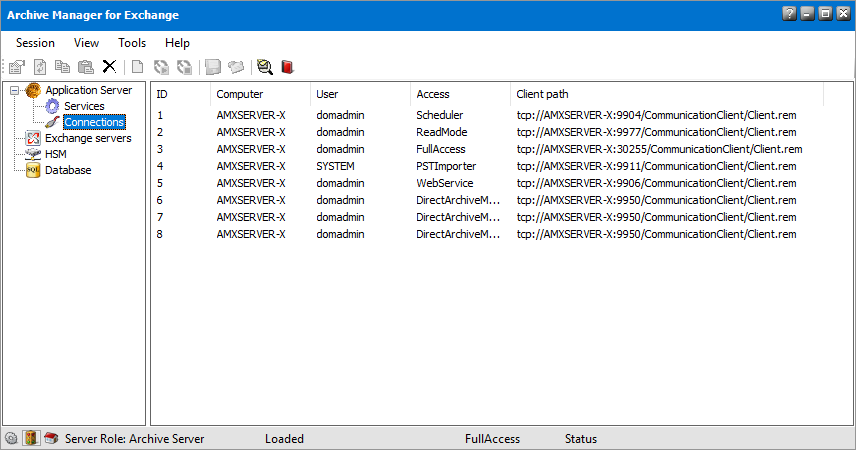
Task: Click the client path with port 9911
Action: click(656, 166)
